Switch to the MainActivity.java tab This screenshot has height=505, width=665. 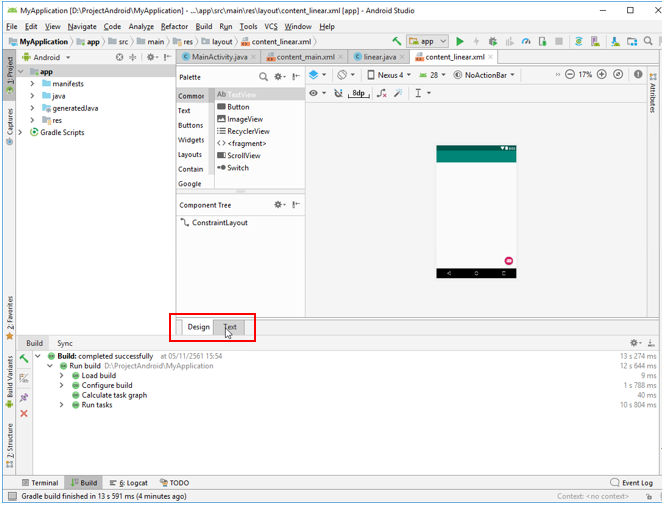(219, 57)
